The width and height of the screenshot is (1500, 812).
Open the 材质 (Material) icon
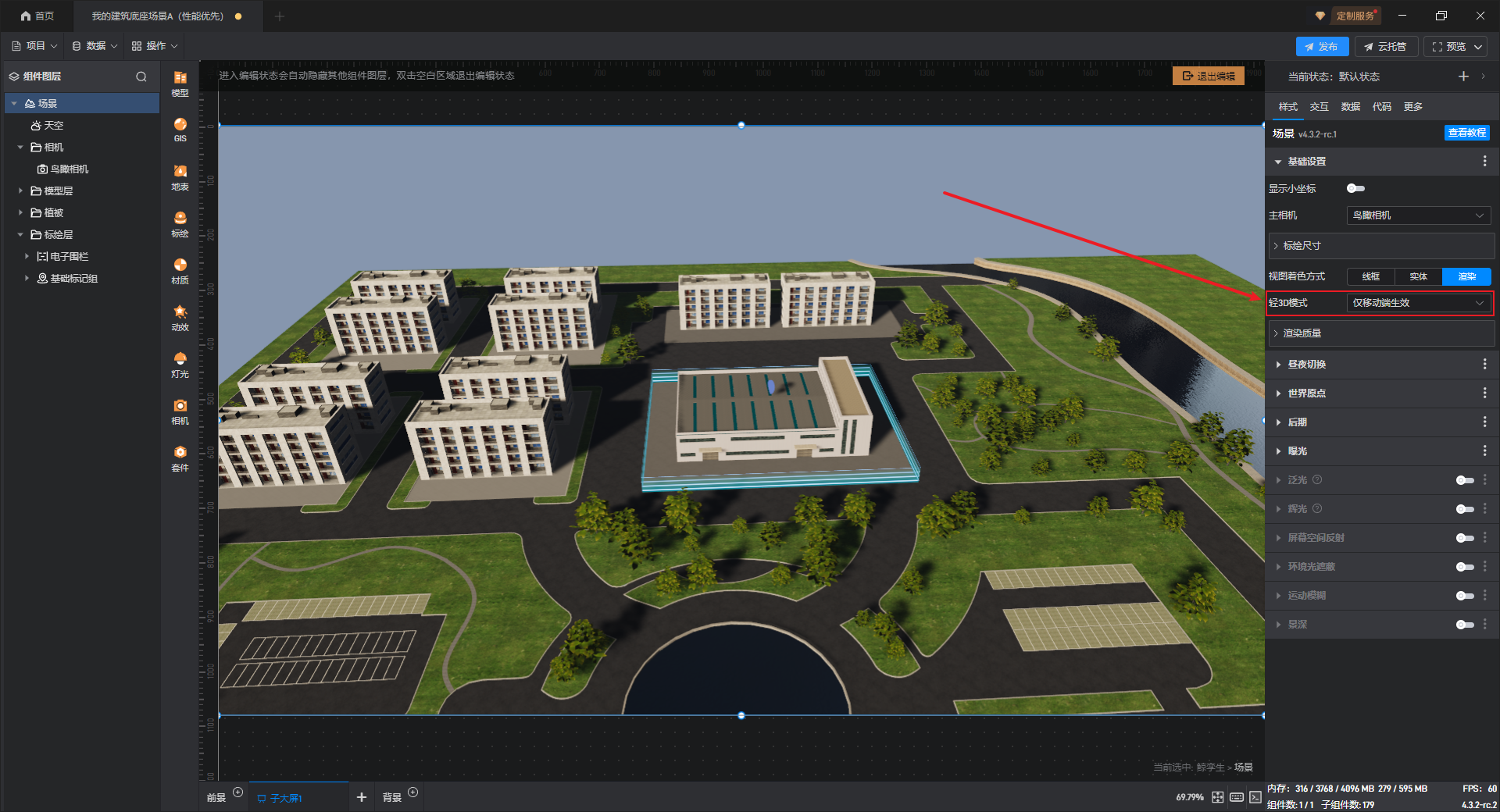tap(180, 270)
